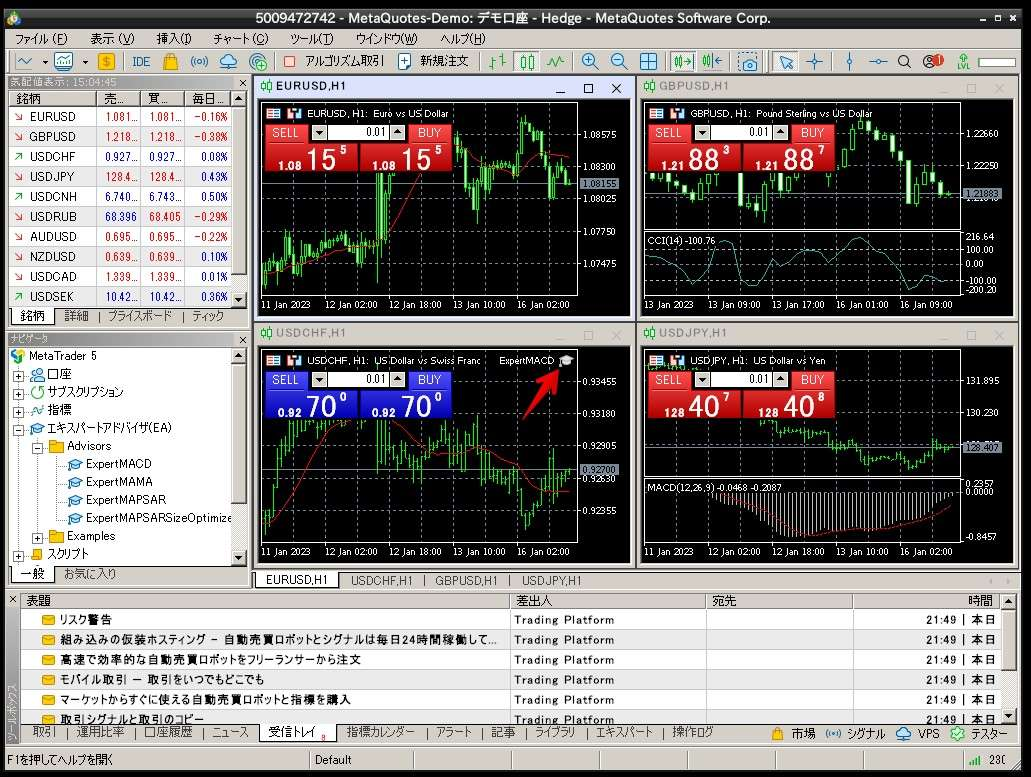Toggle アルゴリズム取引 algo trading button
Screen dimensions: 1031x777
pos(333,61)
